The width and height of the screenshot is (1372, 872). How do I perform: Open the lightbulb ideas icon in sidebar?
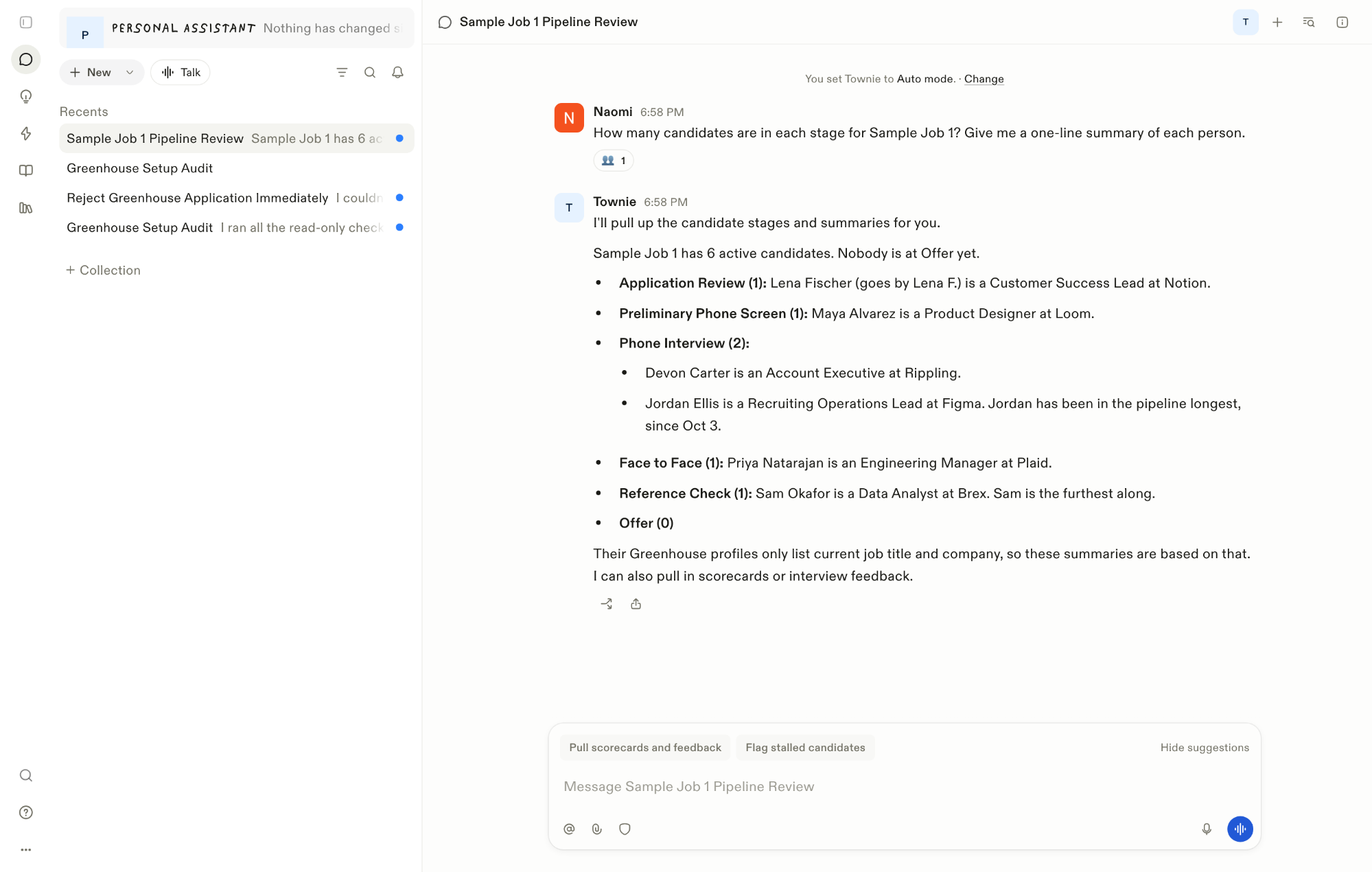26,96
